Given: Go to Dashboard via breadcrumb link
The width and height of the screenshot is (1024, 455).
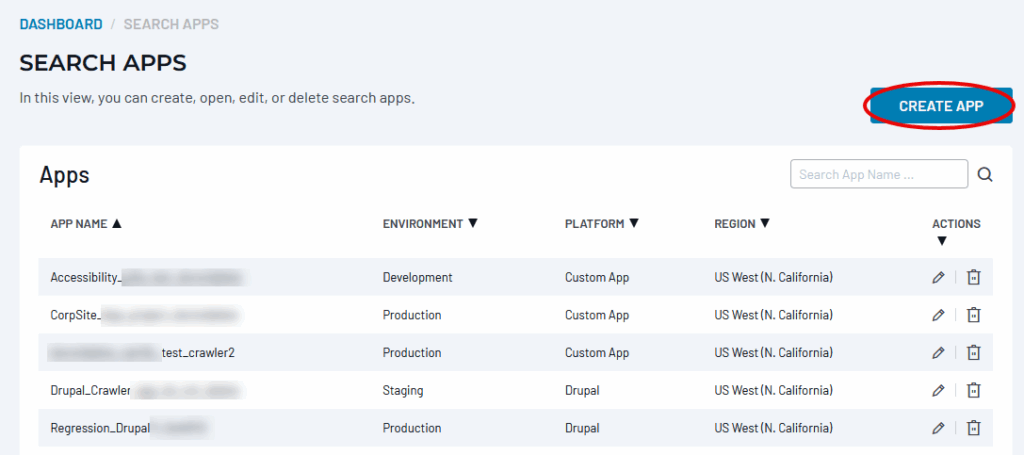Looking at the screenshot, I should click(61, 24).
